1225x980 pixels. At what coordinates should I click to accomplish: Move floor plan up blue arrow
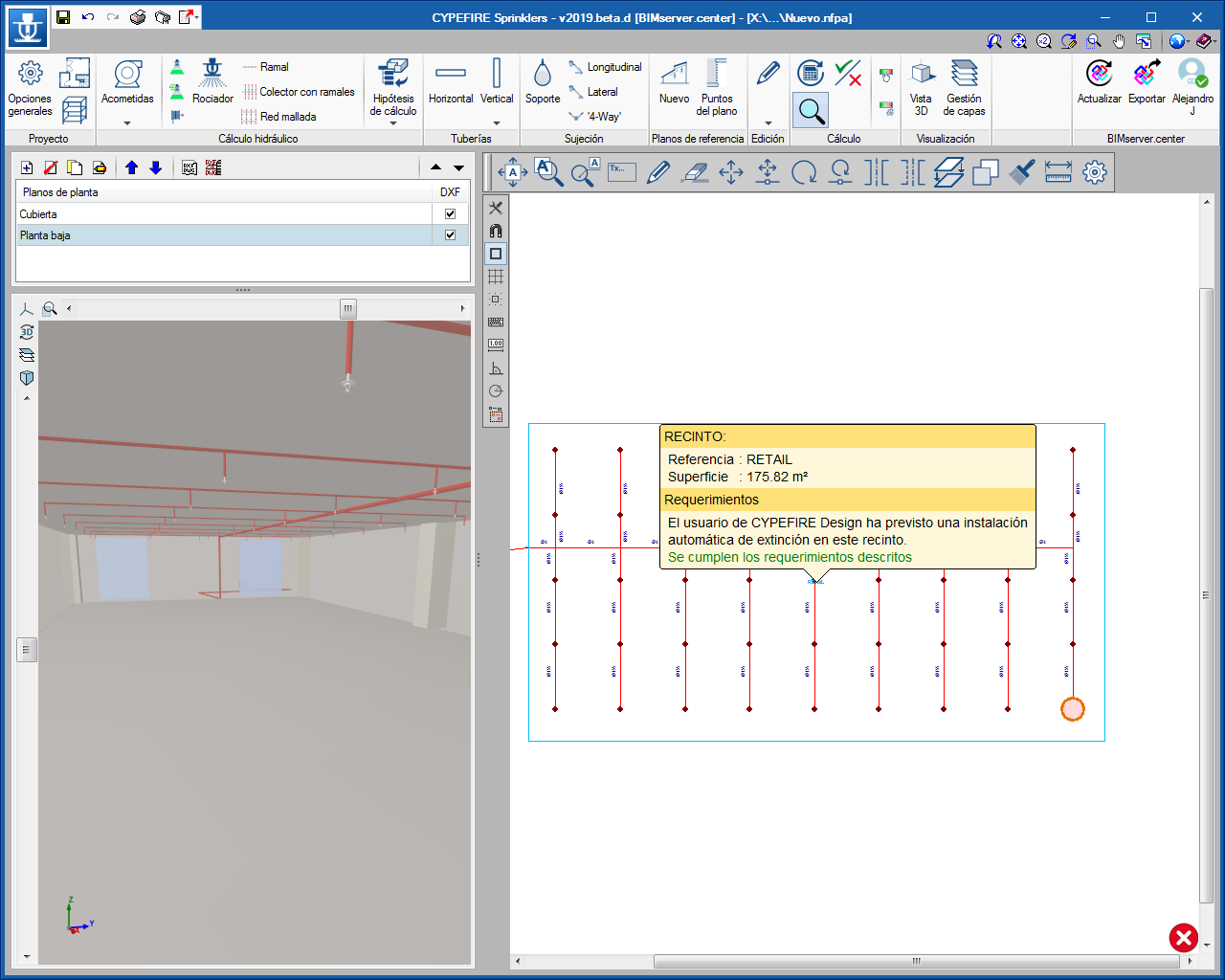pyautogui.click(x=132, y=167)
